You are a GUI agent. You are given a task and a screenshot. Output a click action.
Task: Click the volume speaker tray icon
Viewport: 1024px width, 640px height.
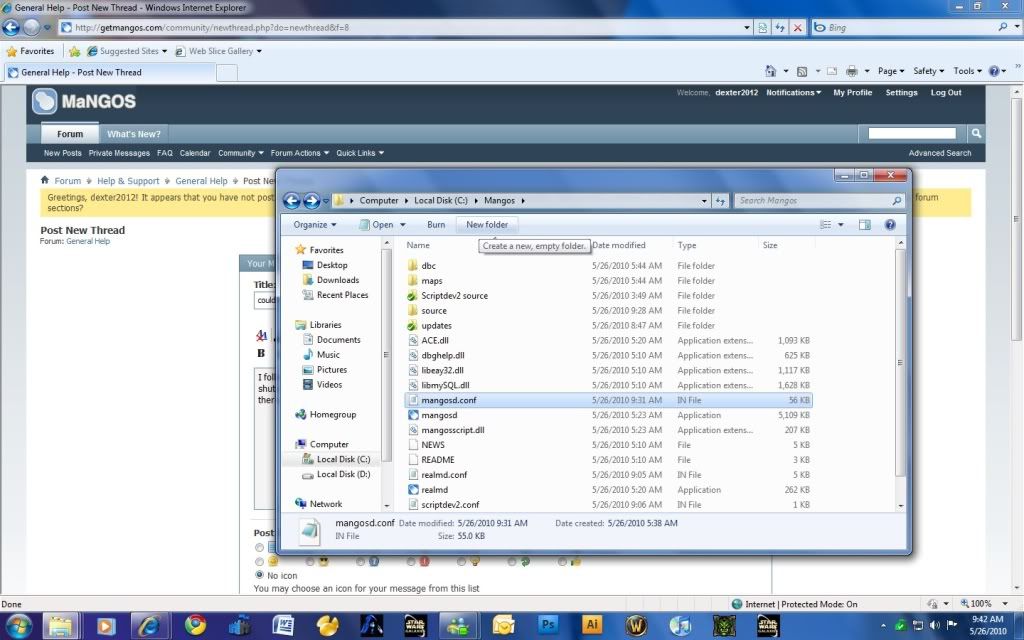(935, 625)
